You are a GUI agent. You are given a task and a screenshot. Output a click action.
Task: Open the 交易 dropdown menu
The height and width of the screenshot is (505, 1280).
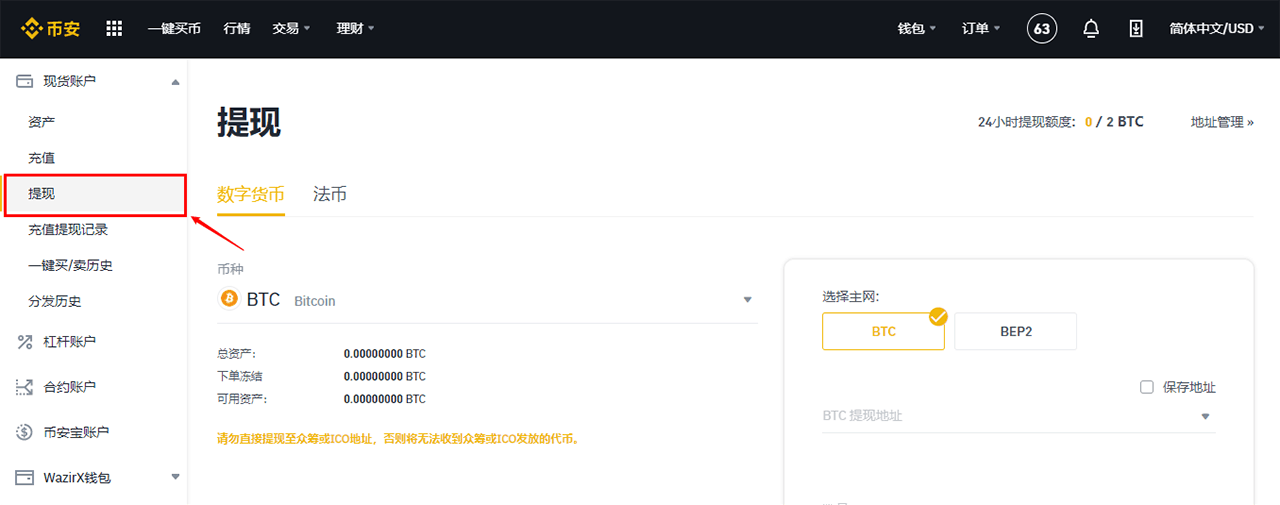[x=291, y=28]
